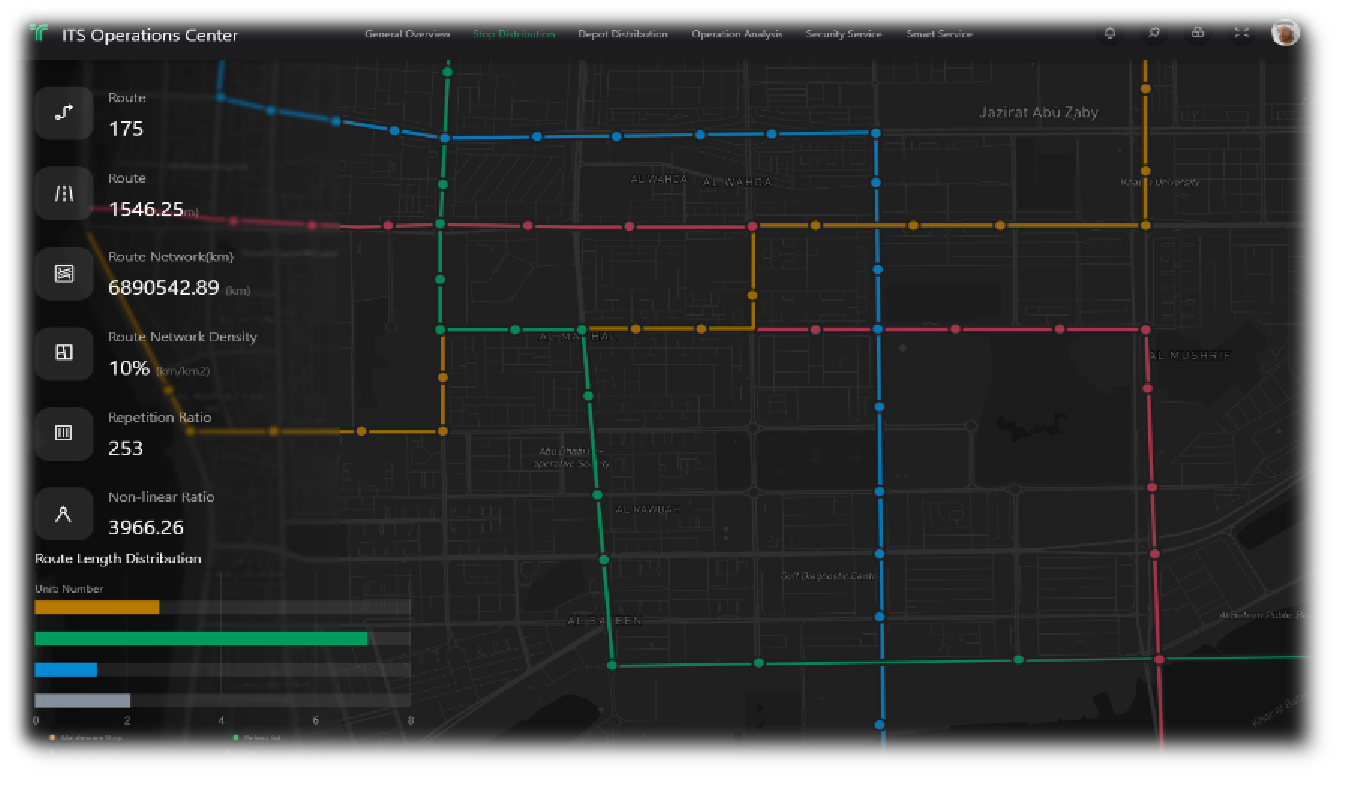Screen dimensions: 1348x785
Task: Click the refresh icon in header
Action: (x=1153, y=33)
